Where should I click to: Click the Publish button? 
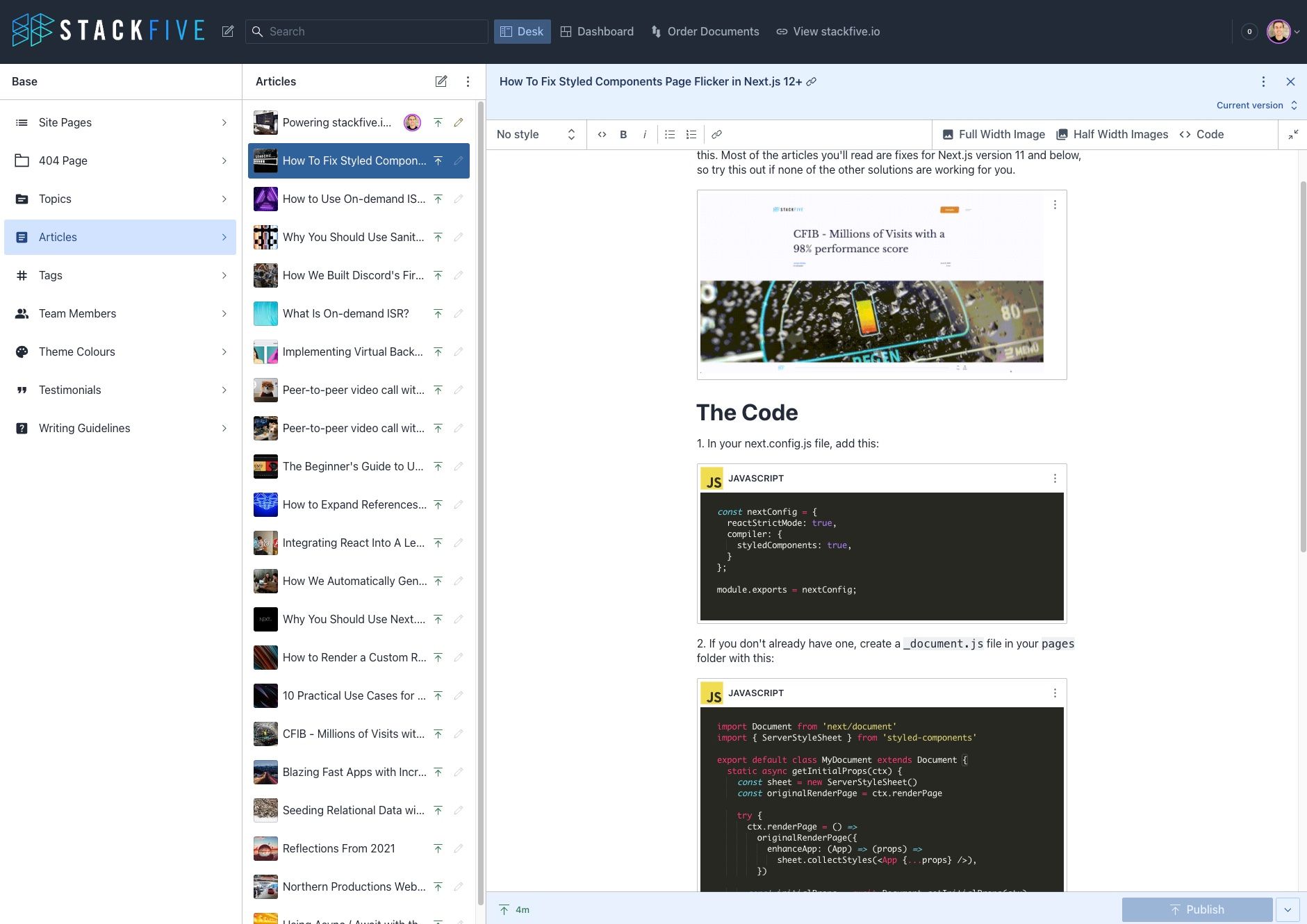[x=1197, y=909]
